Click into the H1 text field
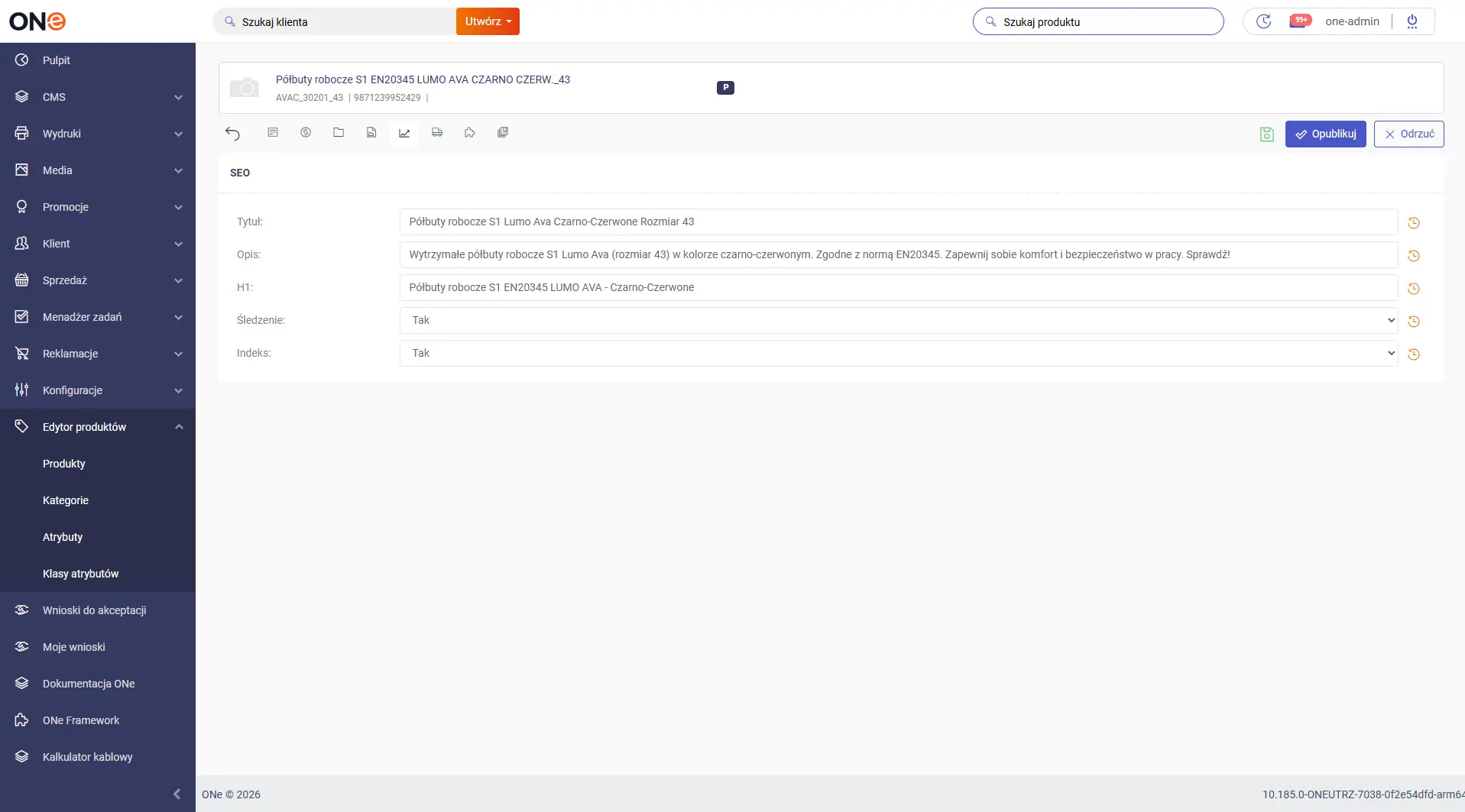 pyautogui.click(x=898, y=288)
